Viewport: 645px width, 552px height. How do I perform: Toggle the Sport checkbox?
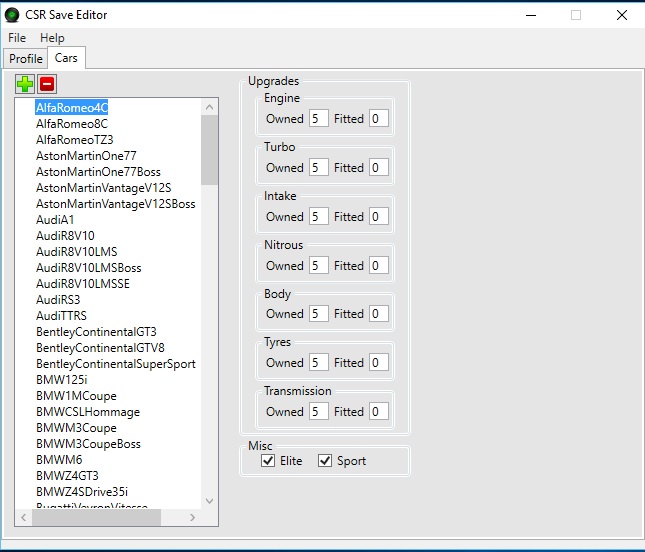click(x=325, y=461)
